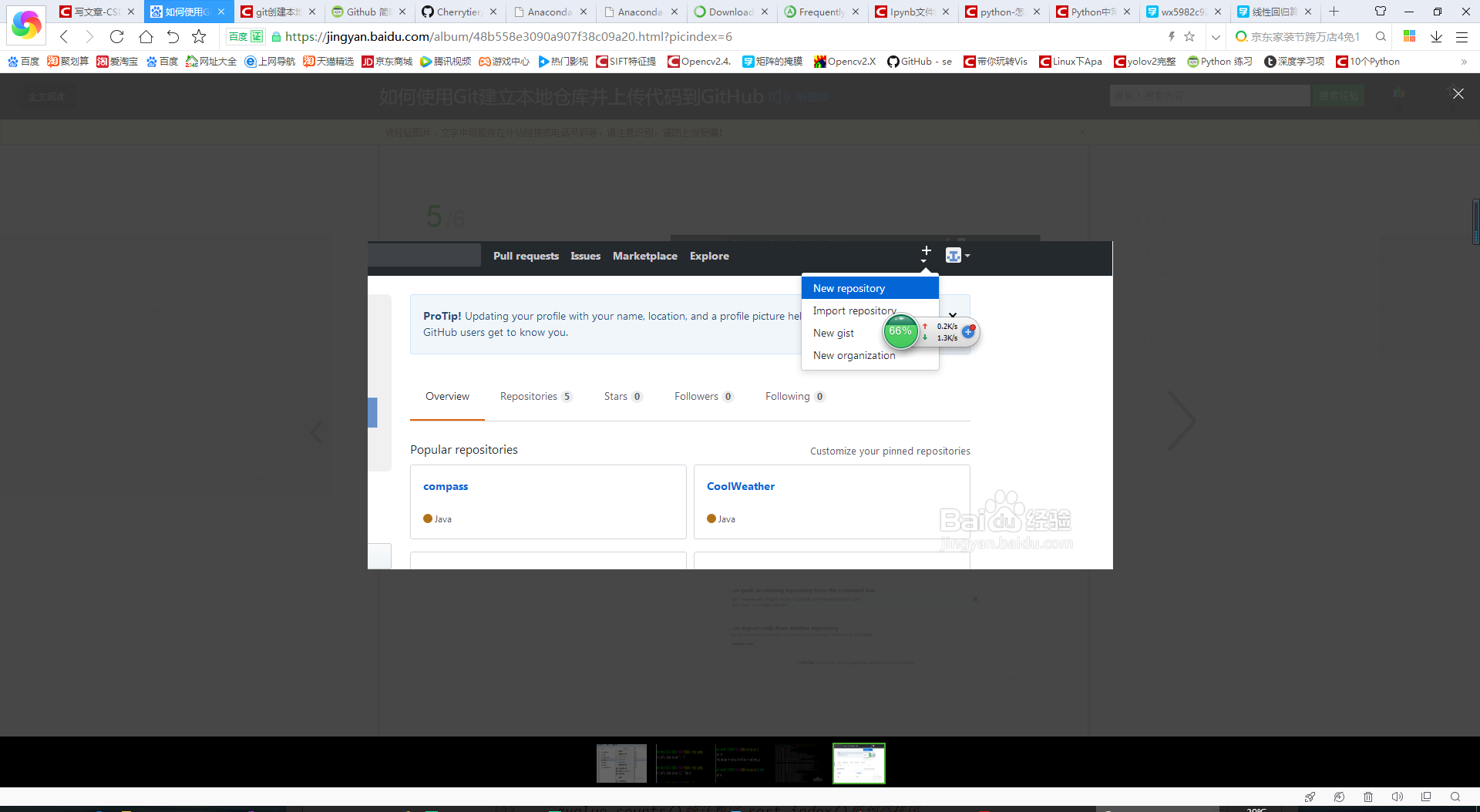Click the page vertical scrollbar
The width and height of the screenshot is (1480, 812).
[1475, 222]
